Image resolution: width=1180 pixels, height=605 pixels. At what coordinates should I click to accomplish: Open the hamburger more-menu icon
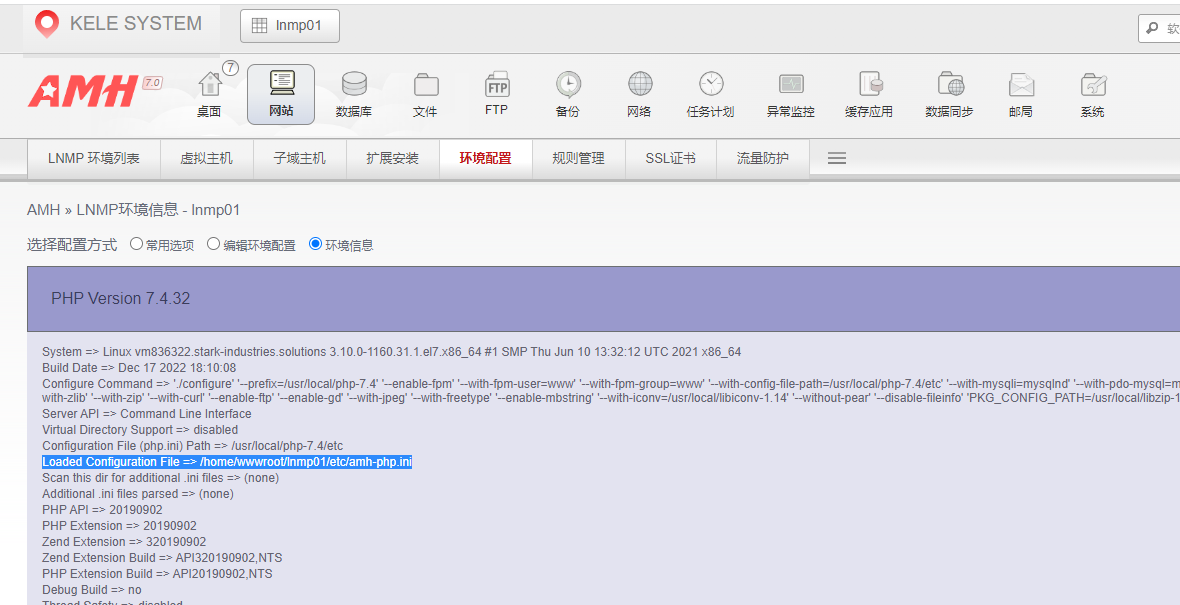(837, 158)
